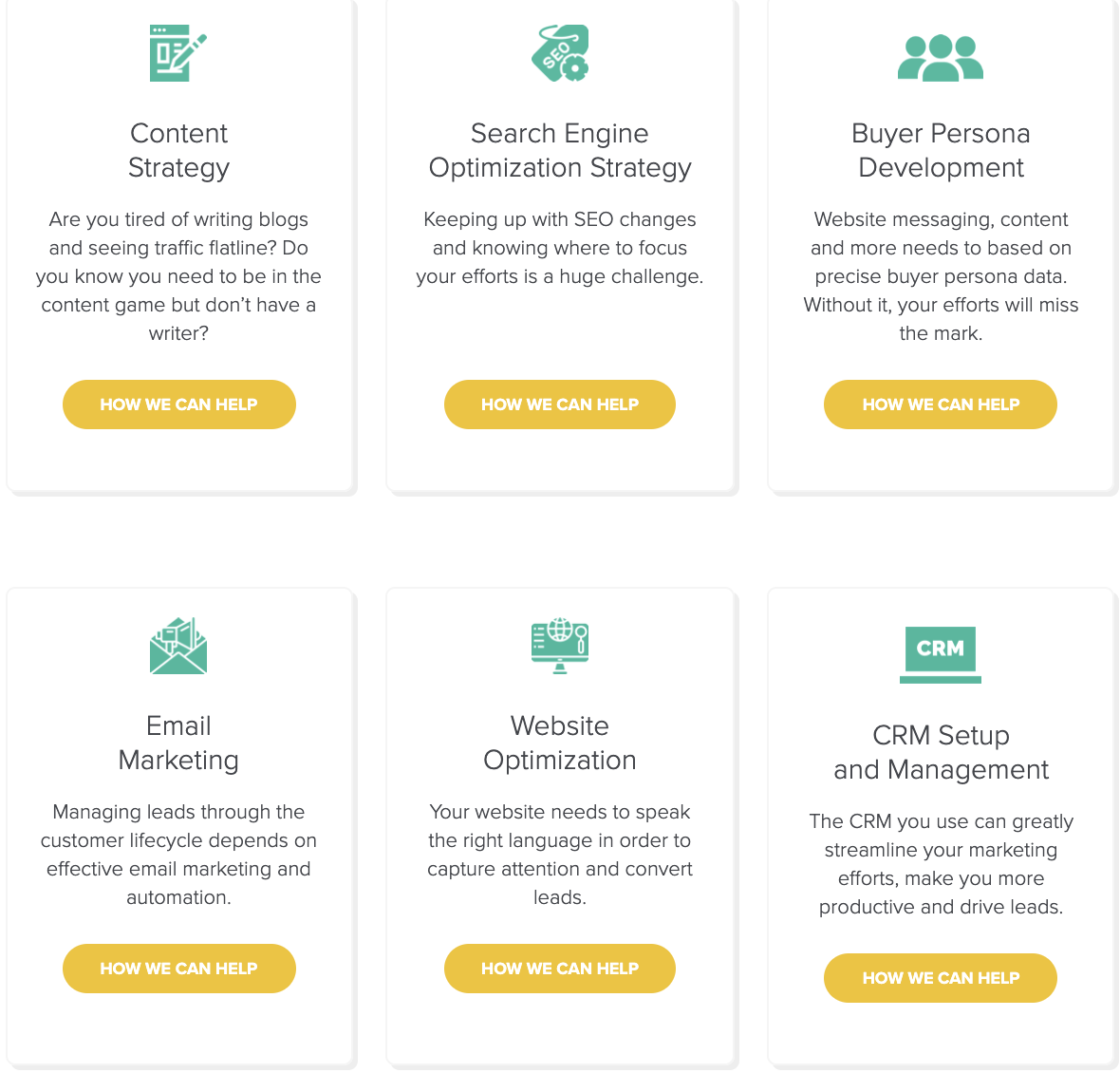Select the Buyer Persona Development heading
Screen dimensions: 1120x1073
coord(940,150)
